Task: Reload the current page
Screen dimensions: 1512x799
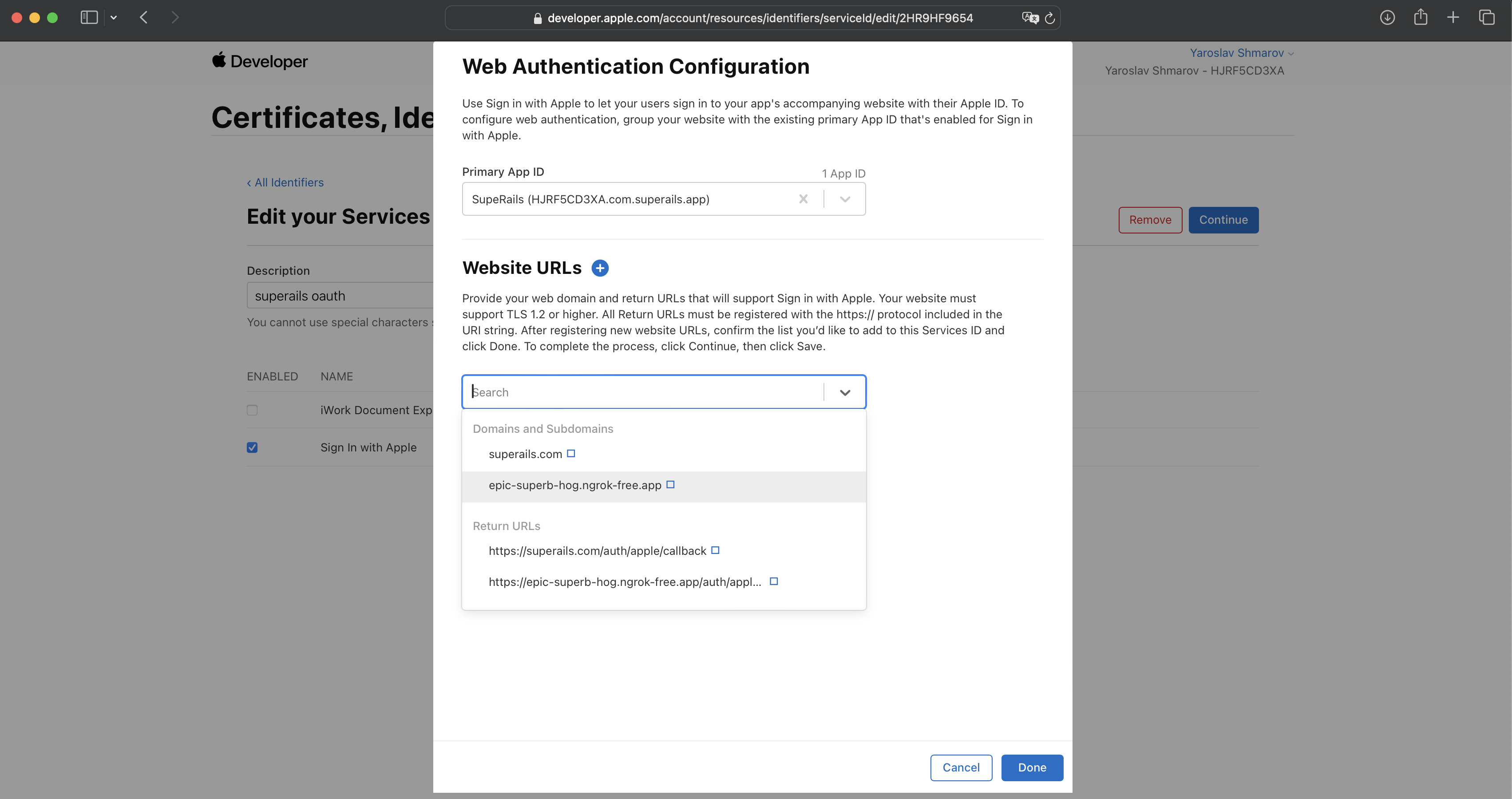Action: tap(1050, 18)
